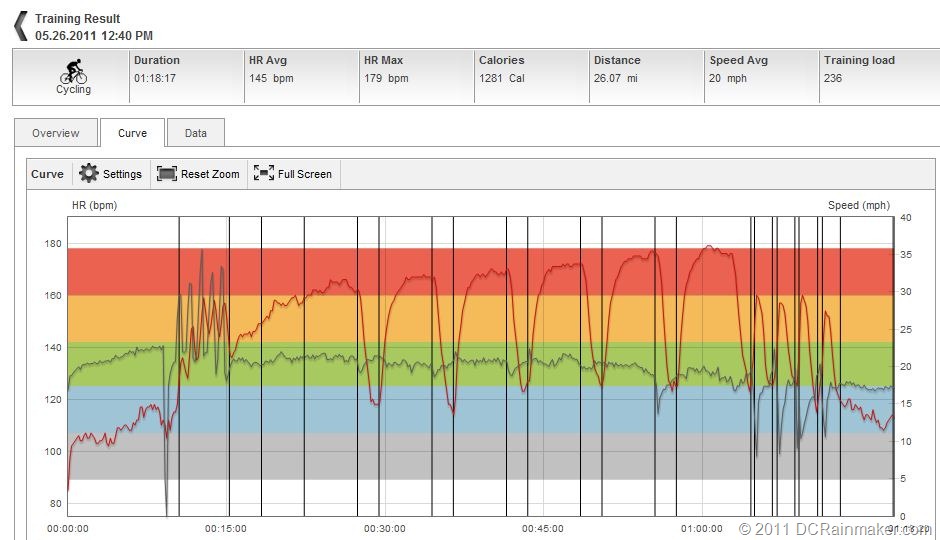The height and width of the screenshot is (540, 940).
Task: Click the Training load header
Action: 859,60
